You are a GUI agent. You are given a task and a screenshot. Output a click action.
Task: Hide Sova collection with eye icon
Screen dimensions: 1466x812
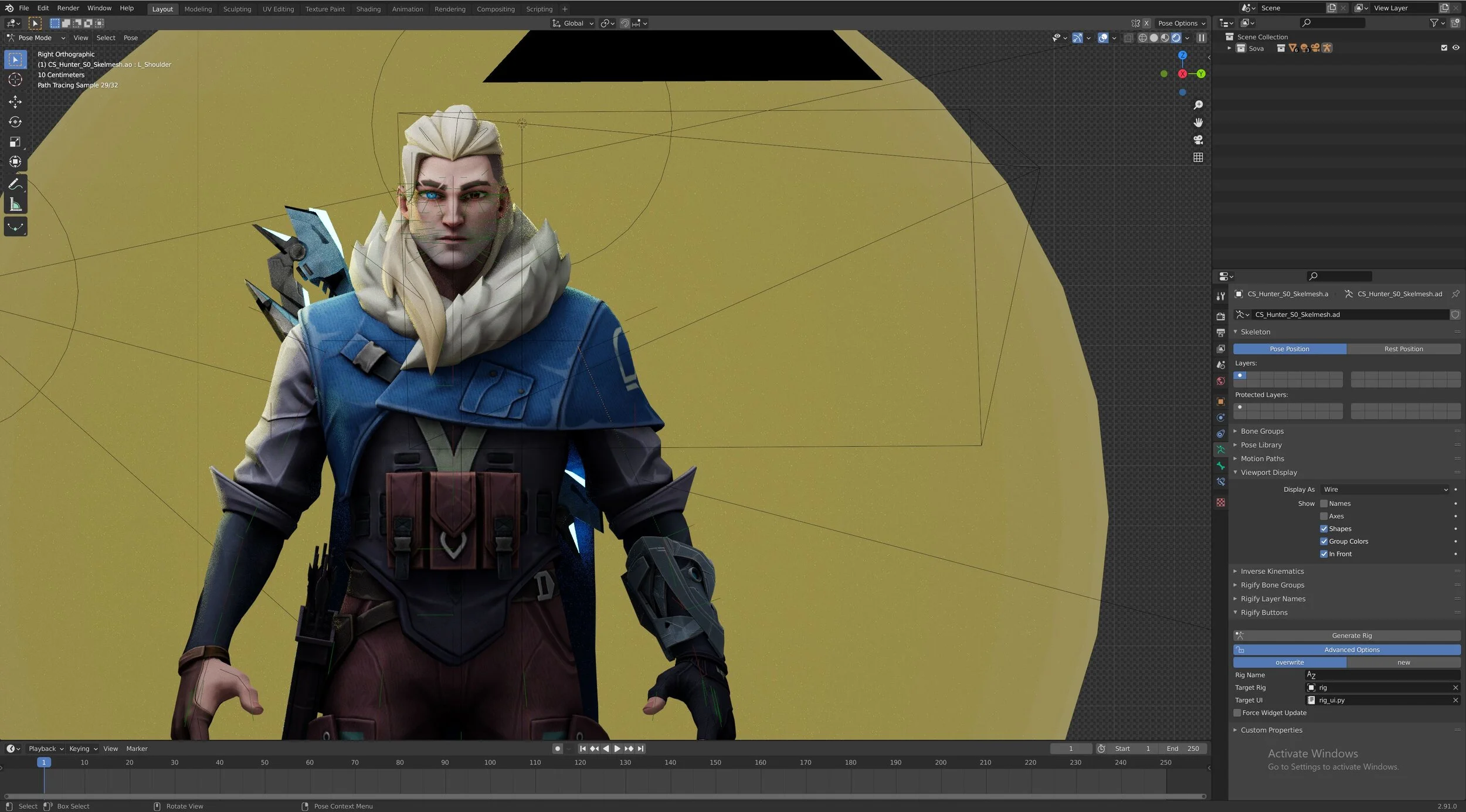pyautogui.click(x=1455, y=48)
